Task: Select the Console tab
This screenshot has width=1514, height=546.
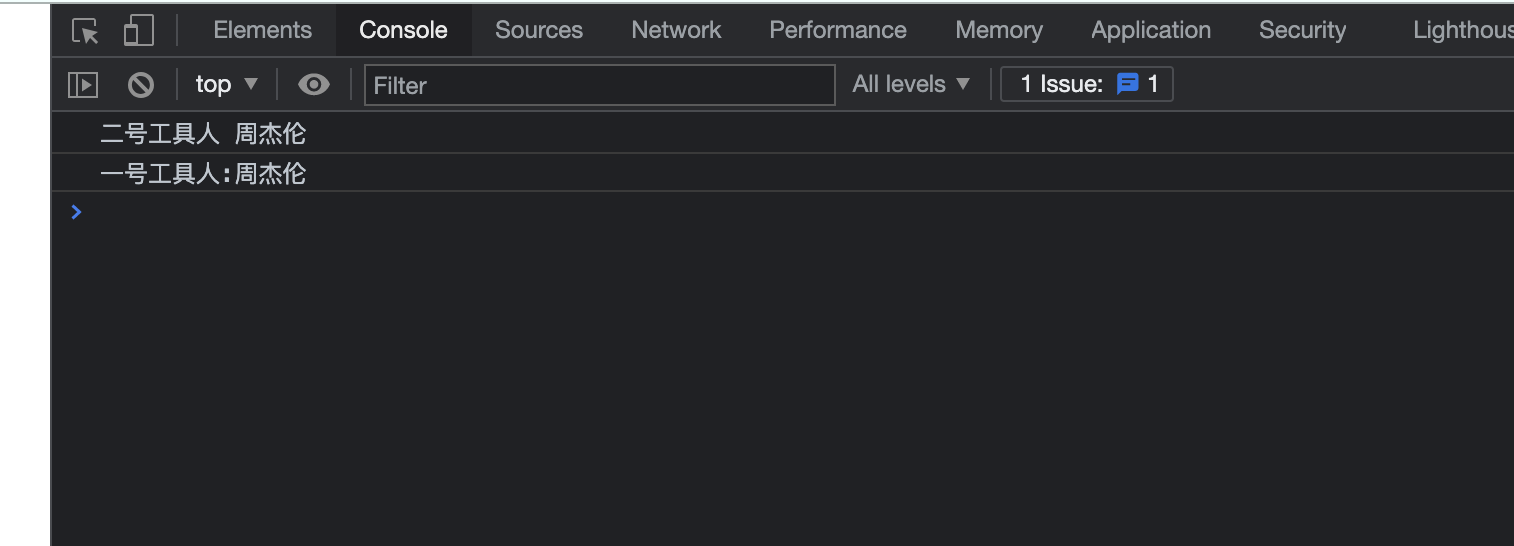Action: click(x=403, y=30)
